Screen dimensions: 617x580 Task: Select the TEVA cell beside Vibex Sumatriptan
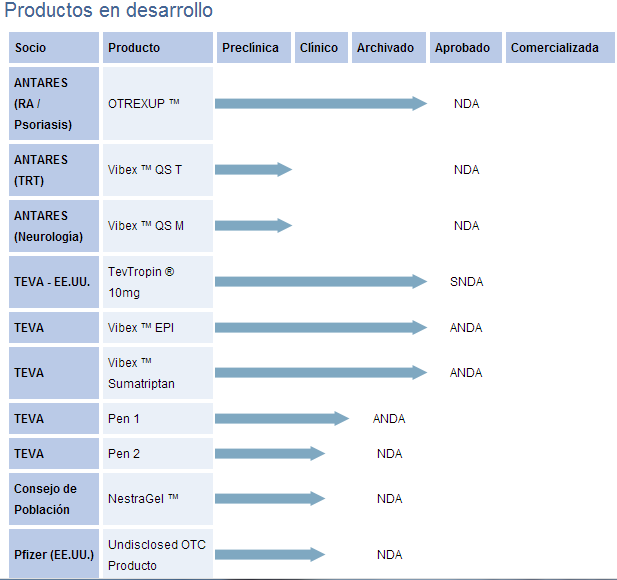[54, 373]
